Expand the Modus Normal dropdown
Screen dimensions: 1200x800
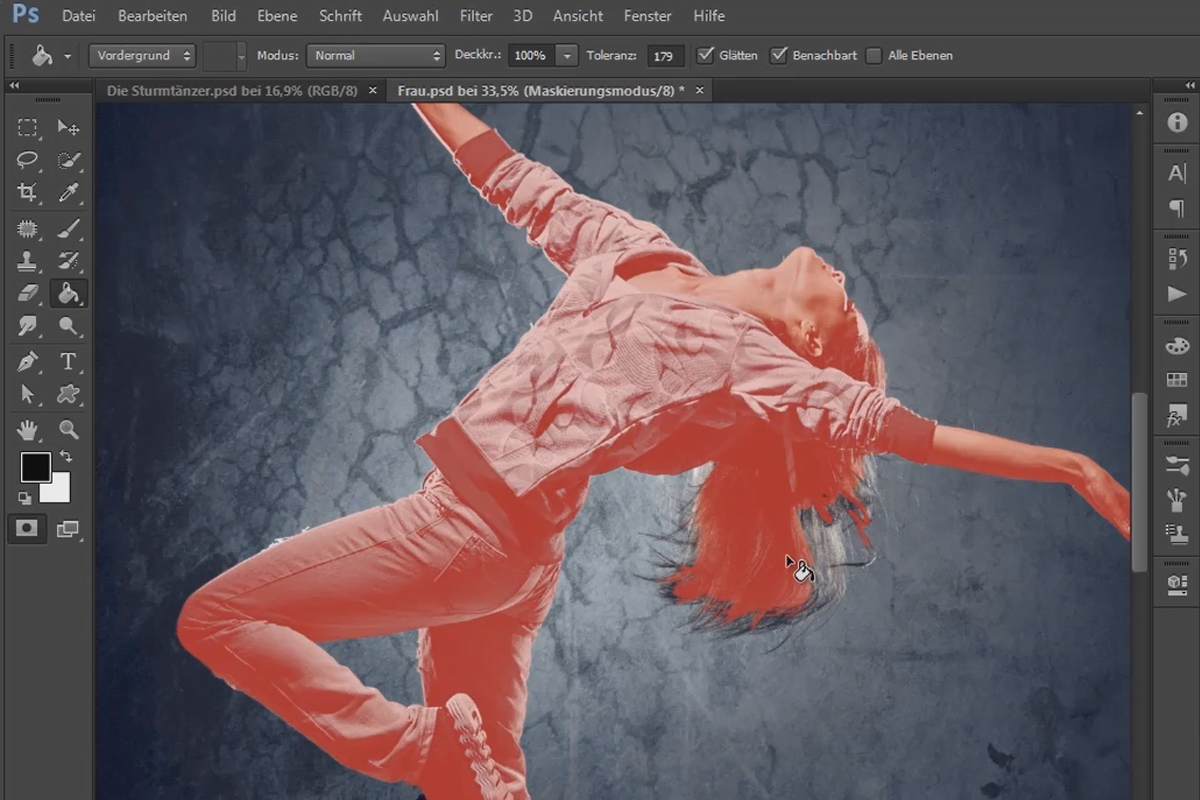click(375, 56)
